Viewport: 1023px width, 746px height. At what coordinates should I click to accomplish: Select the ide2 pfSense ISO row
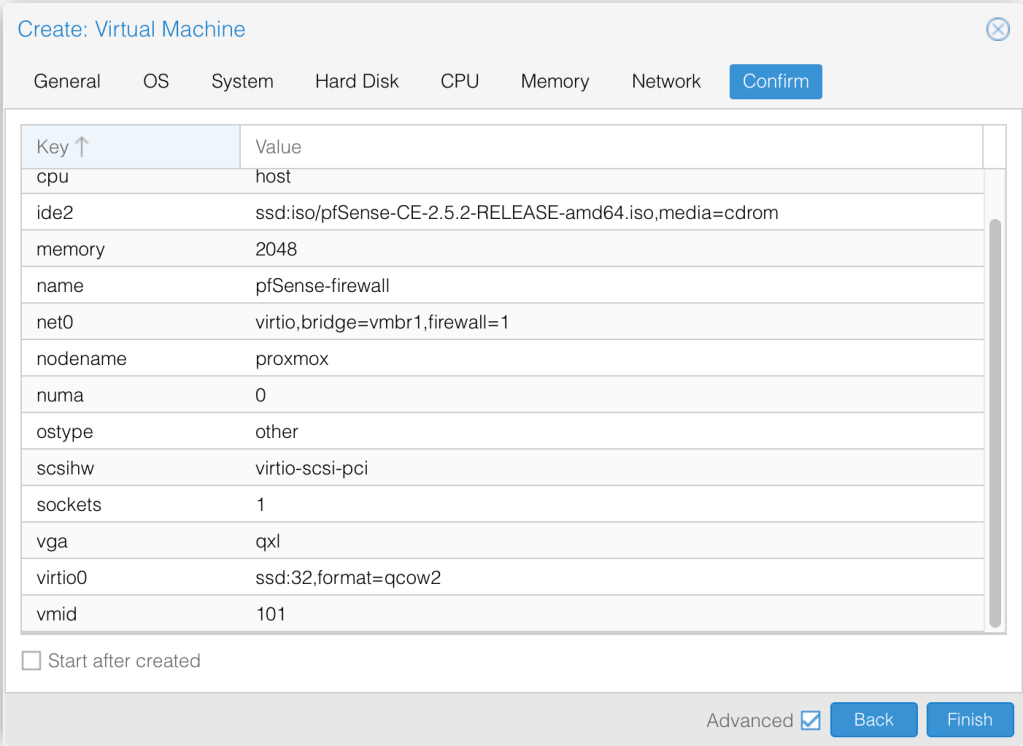pyautogui.click(x=500, y=213)
